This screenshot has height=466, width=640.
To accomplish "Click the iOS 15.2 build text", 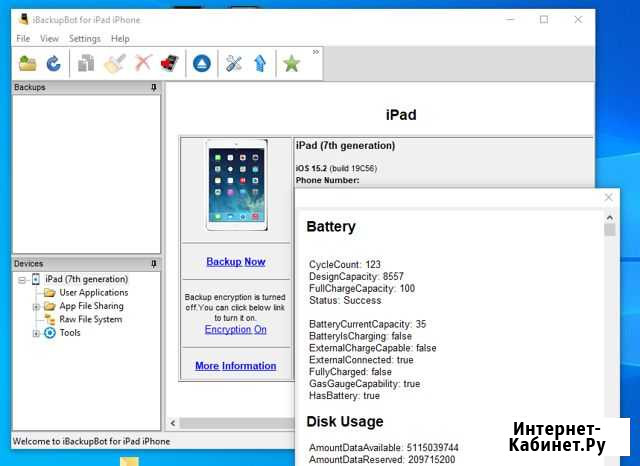I will pyautogui.click(x=336, y=169).
